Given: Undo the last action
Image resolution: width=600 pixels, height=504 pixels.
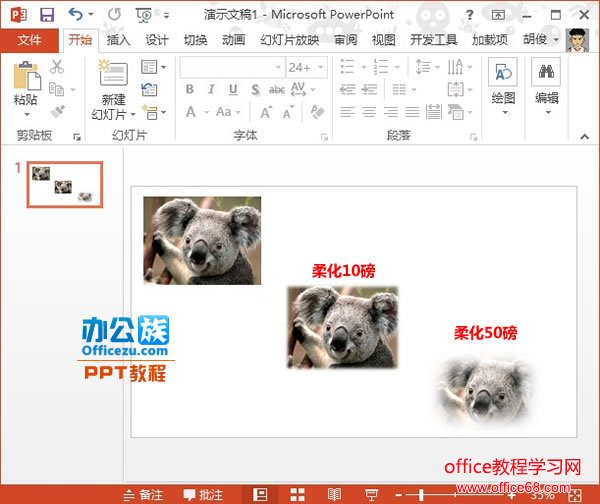Looking at the screenshot, I should click(x=75, y=15).
